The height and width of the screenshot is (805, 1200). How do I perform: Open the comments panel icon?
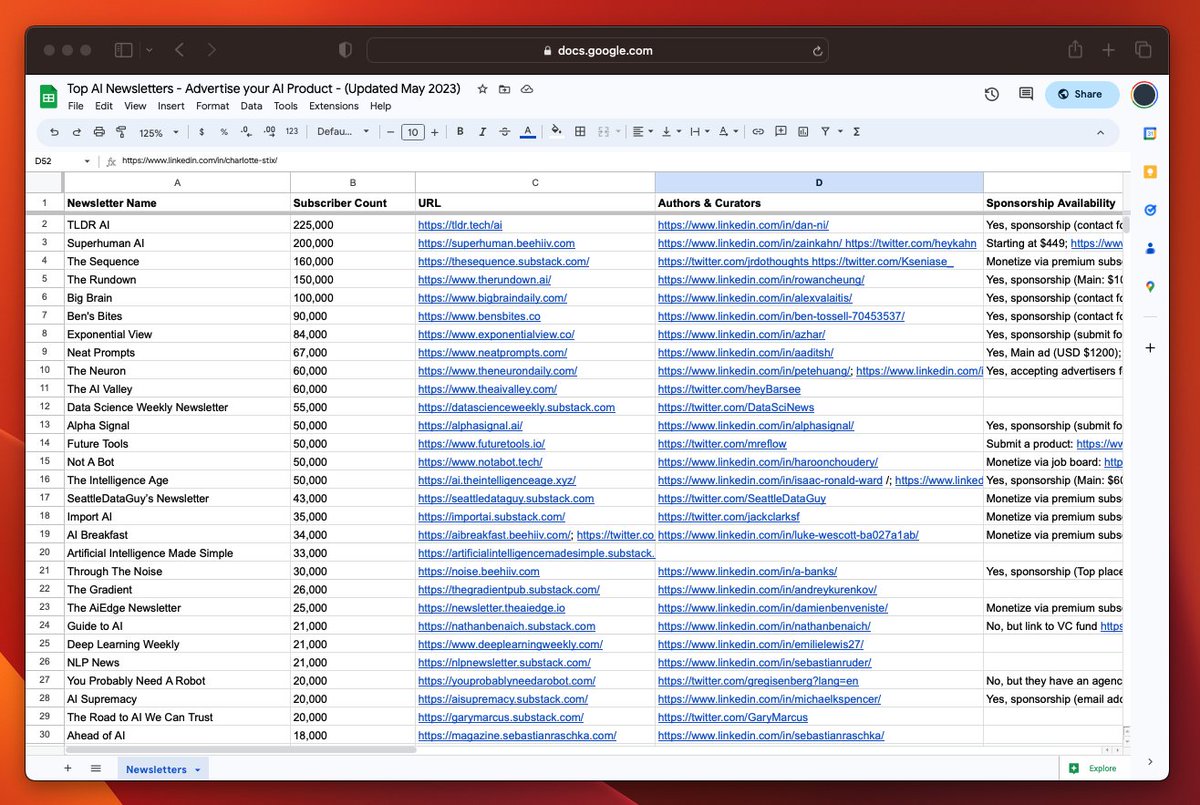point(1026,94)
